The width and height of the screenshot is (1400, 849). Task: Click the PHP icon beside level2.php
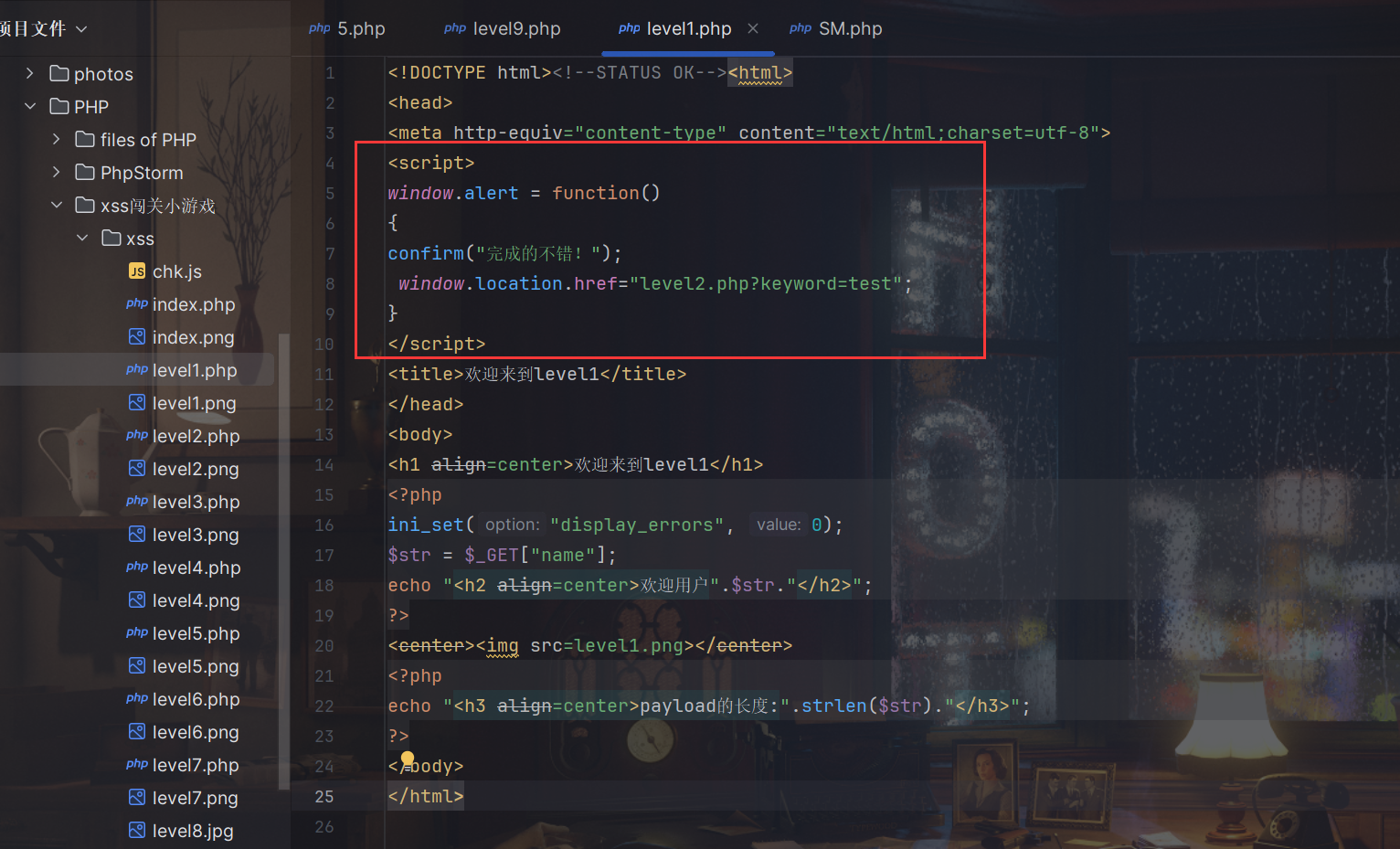[x=137, y=436]
